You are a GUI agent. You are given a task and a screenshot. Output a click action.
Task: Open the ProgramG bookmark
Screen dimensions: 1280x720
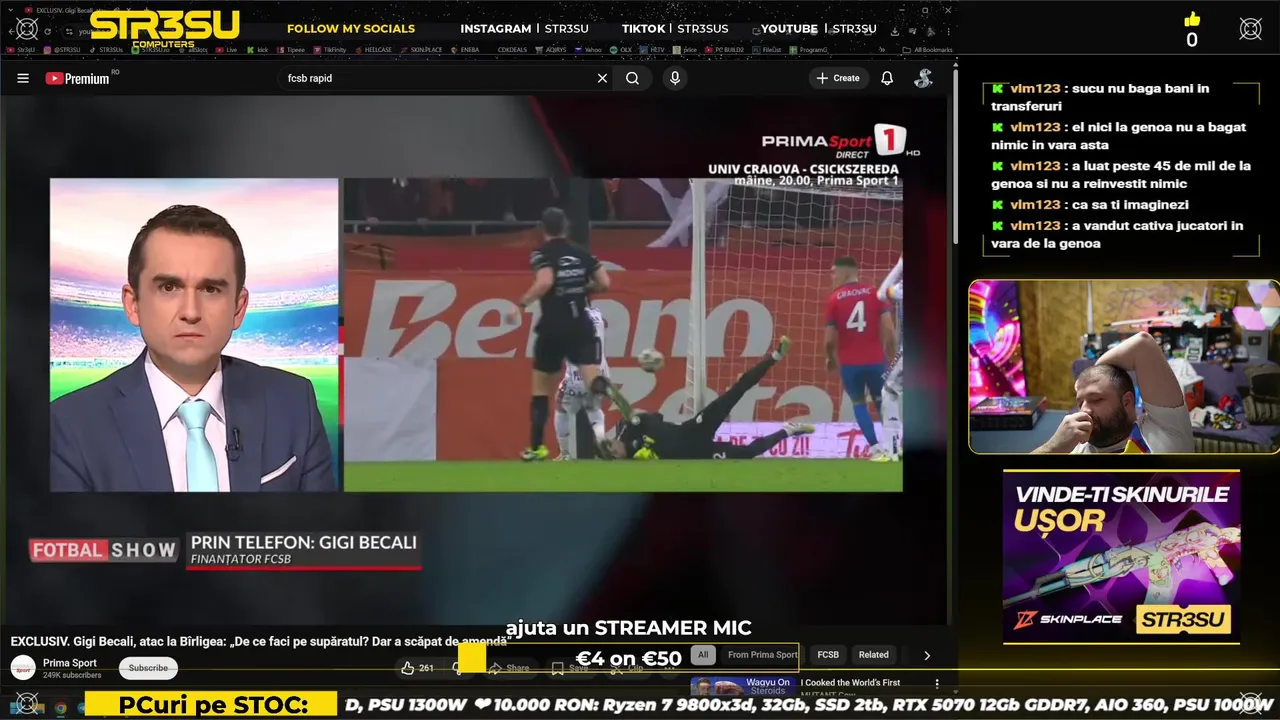pos(808,49)
